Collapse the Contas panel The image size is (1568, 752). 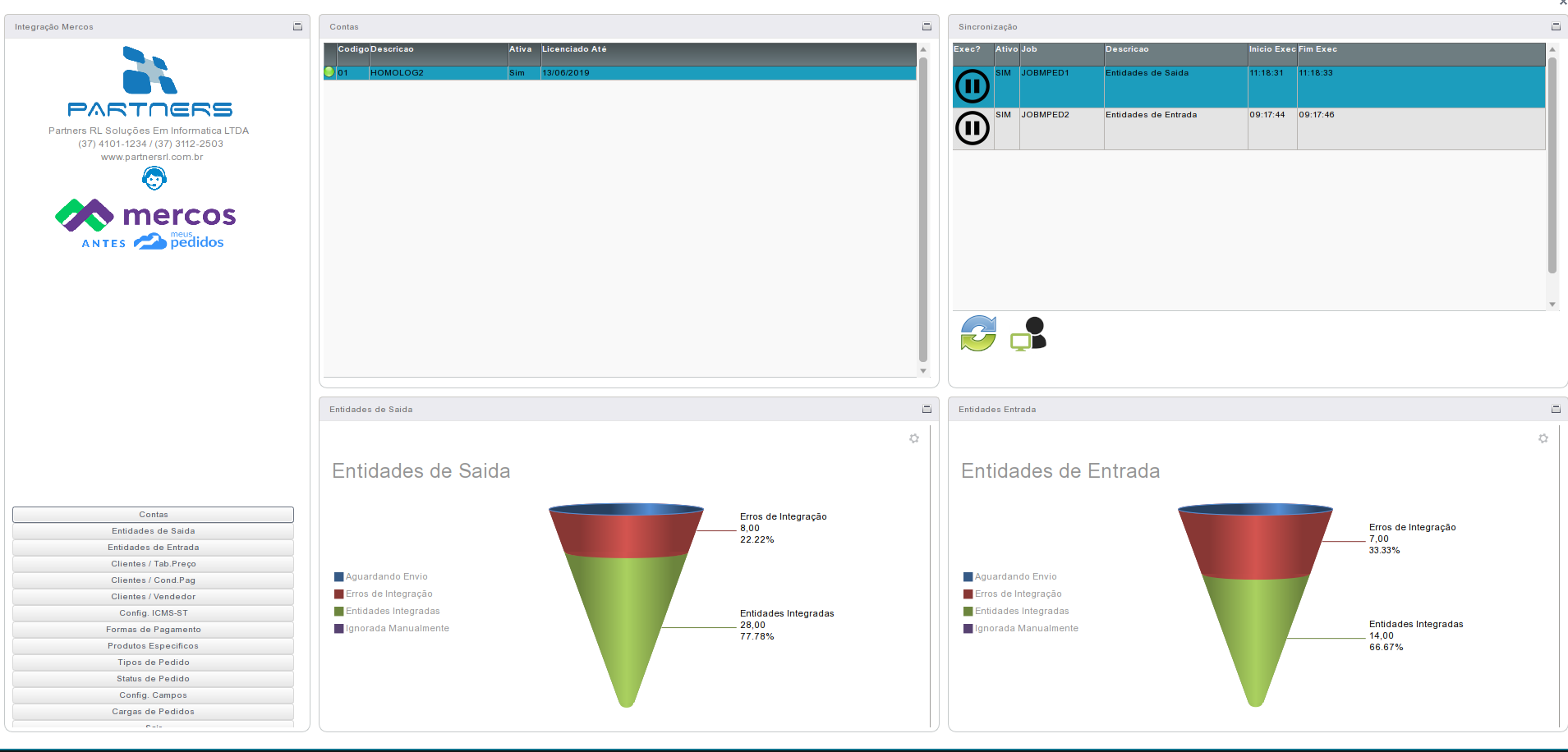(x=927, y=27)
